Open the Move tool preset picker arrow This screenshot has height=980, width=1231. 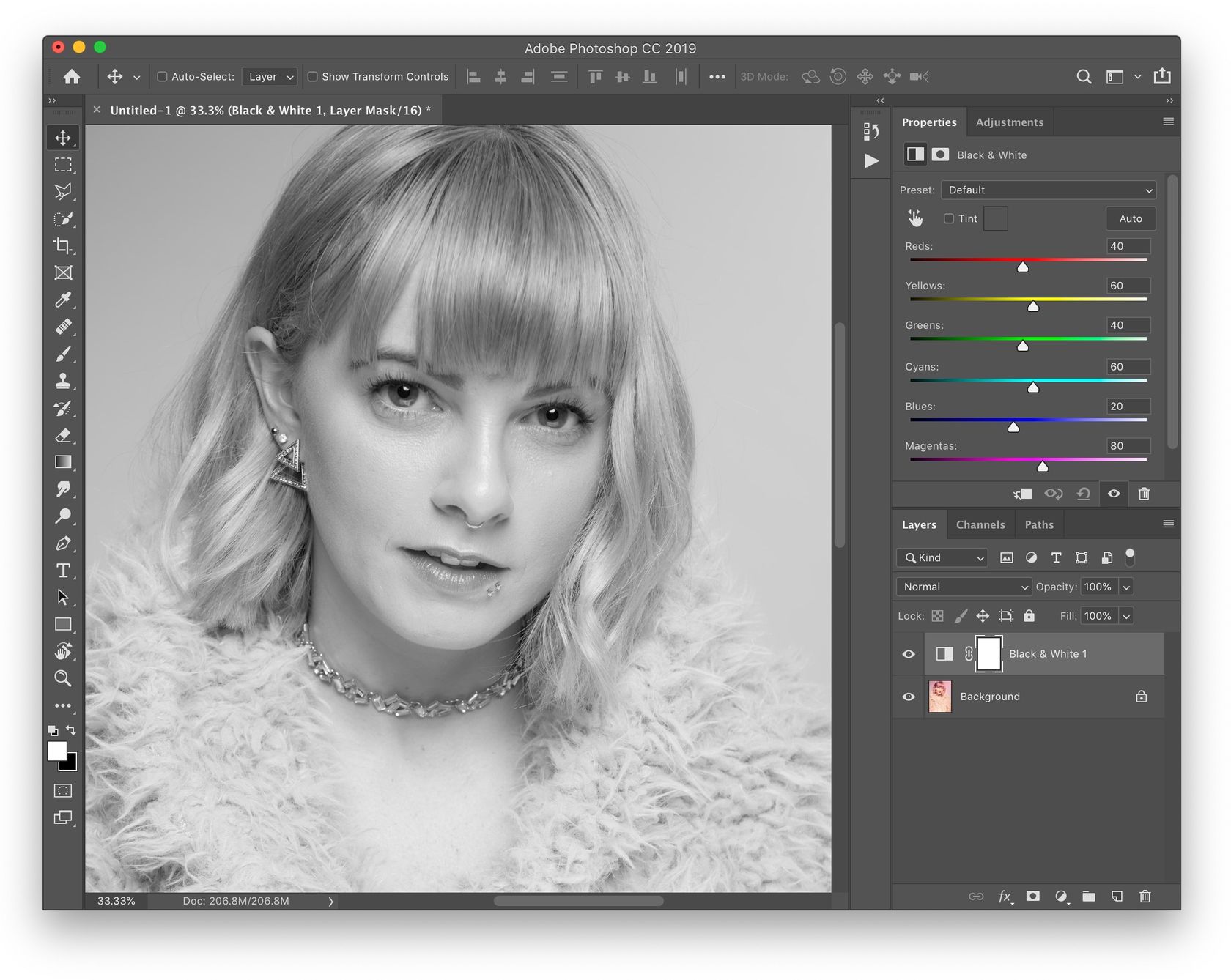[x=136, y=77]
